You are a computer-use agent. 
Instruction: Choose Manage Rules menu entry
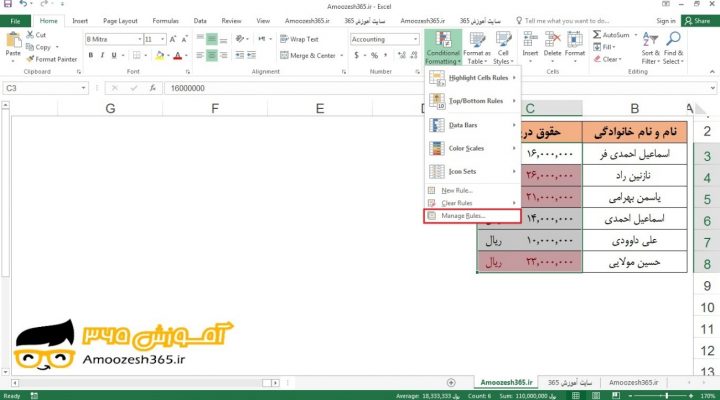[472, 216]
